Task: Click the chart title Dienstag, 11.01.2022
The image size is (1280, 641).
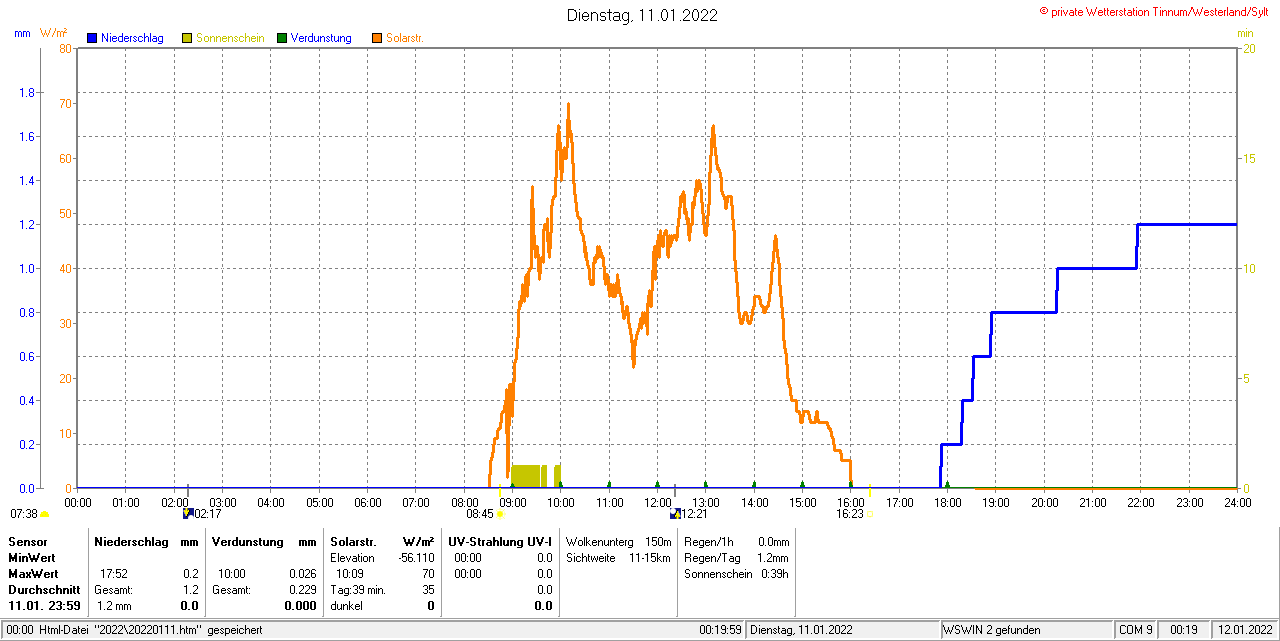Action: (x=642, y=15)
